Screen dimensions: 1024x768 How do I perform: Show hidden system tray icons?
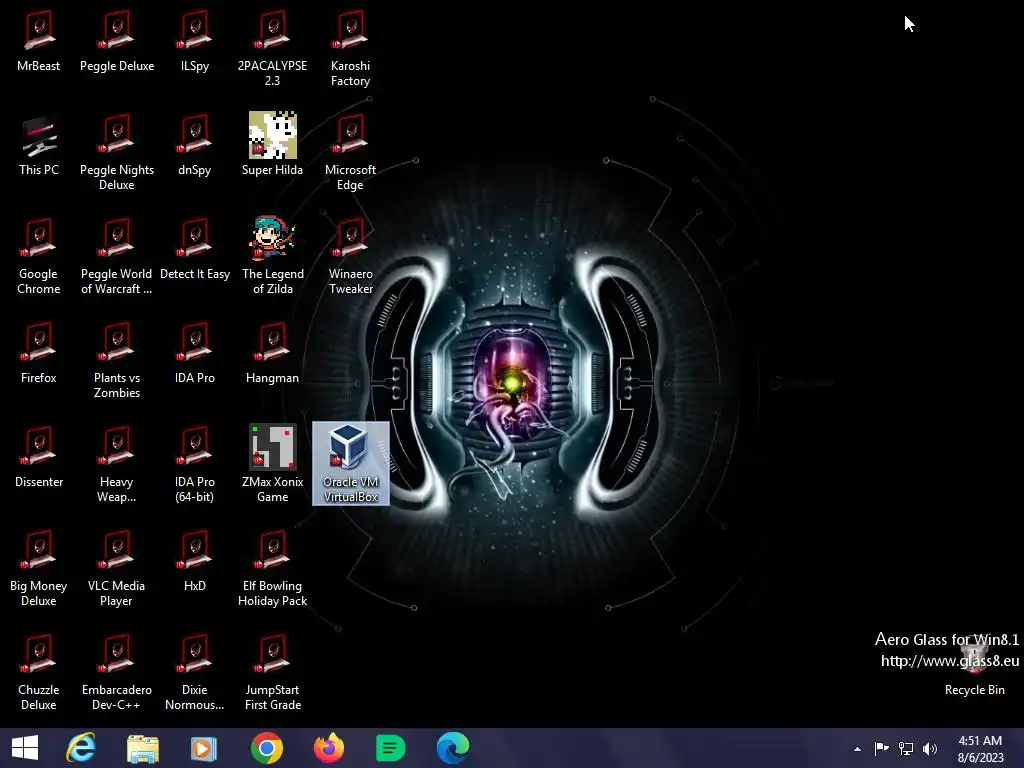[857, 749]
